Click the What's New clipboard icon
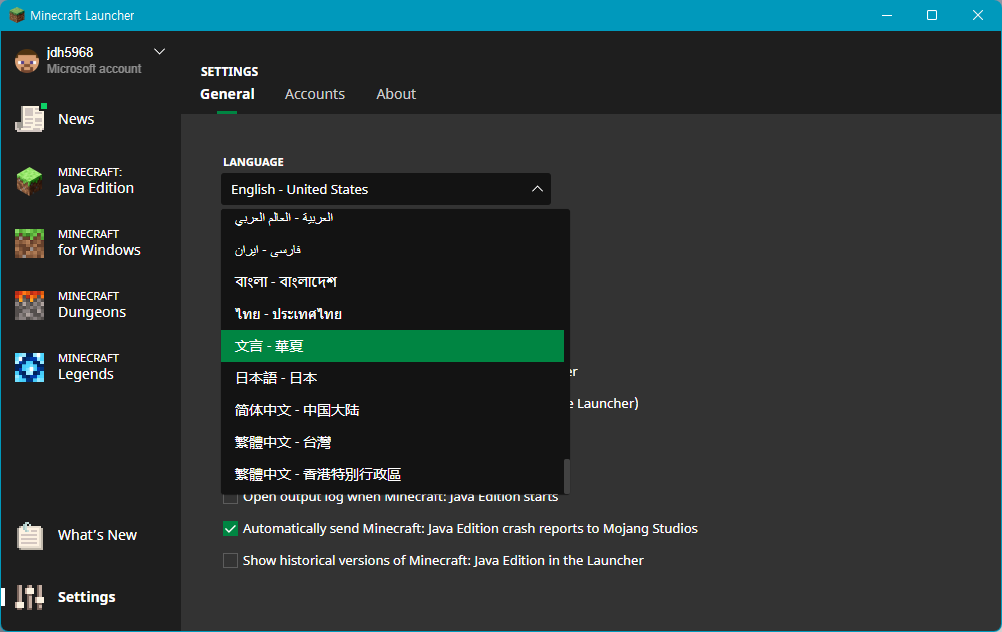 coord(30,536)
